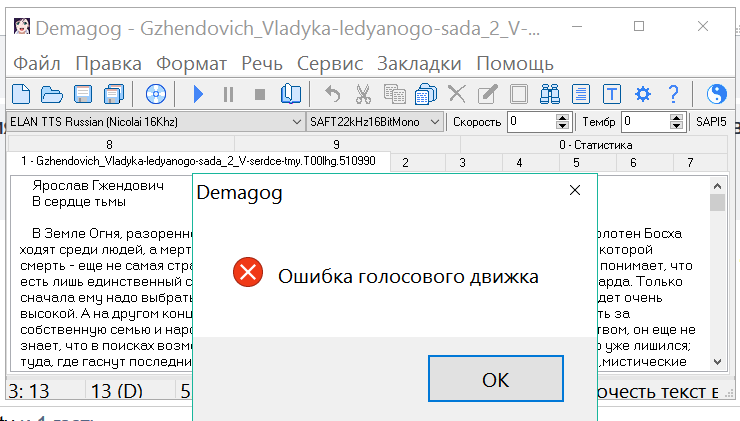Expand the SAFT22kHz16BitMono format dropdown
This screenshot has height=421, width=740.
tap(435, 122)
